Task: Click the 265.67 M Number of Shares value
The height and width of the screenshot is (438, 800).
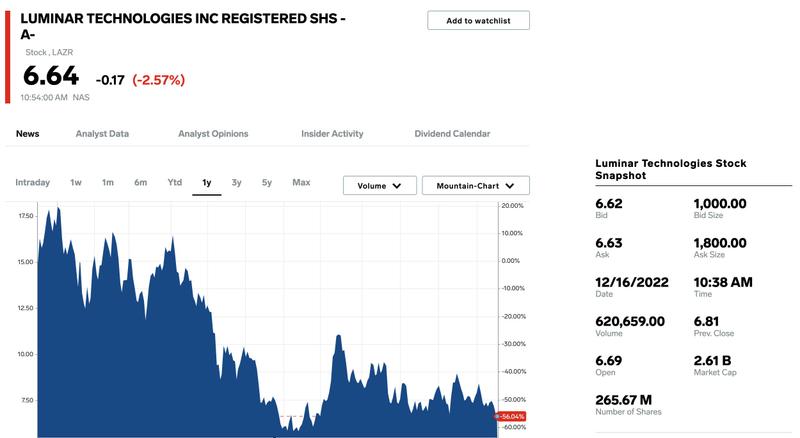Action: click(x=623, y=400)
